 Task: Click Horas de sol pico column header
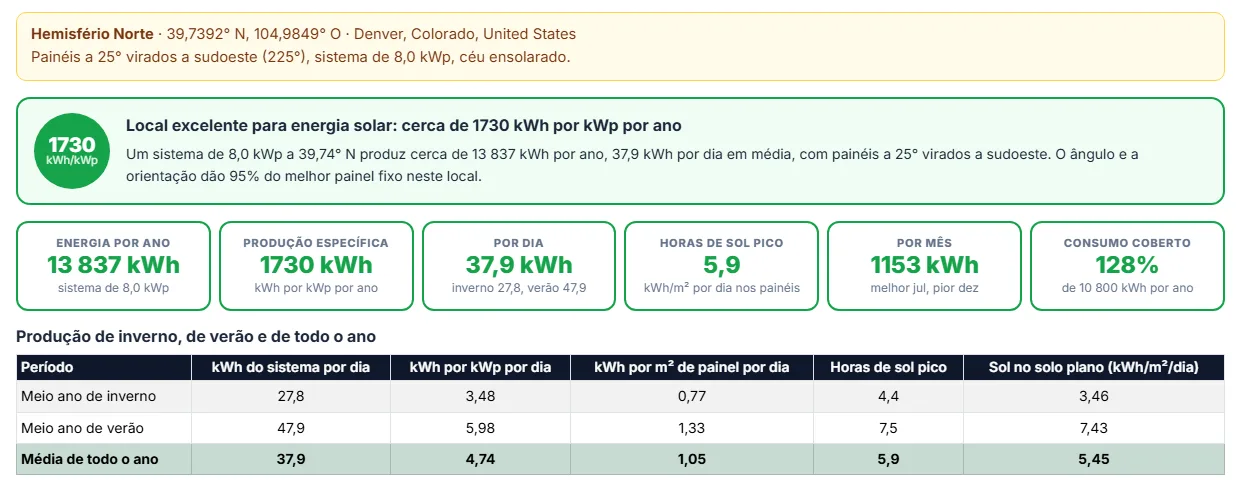tap(888, 367)
